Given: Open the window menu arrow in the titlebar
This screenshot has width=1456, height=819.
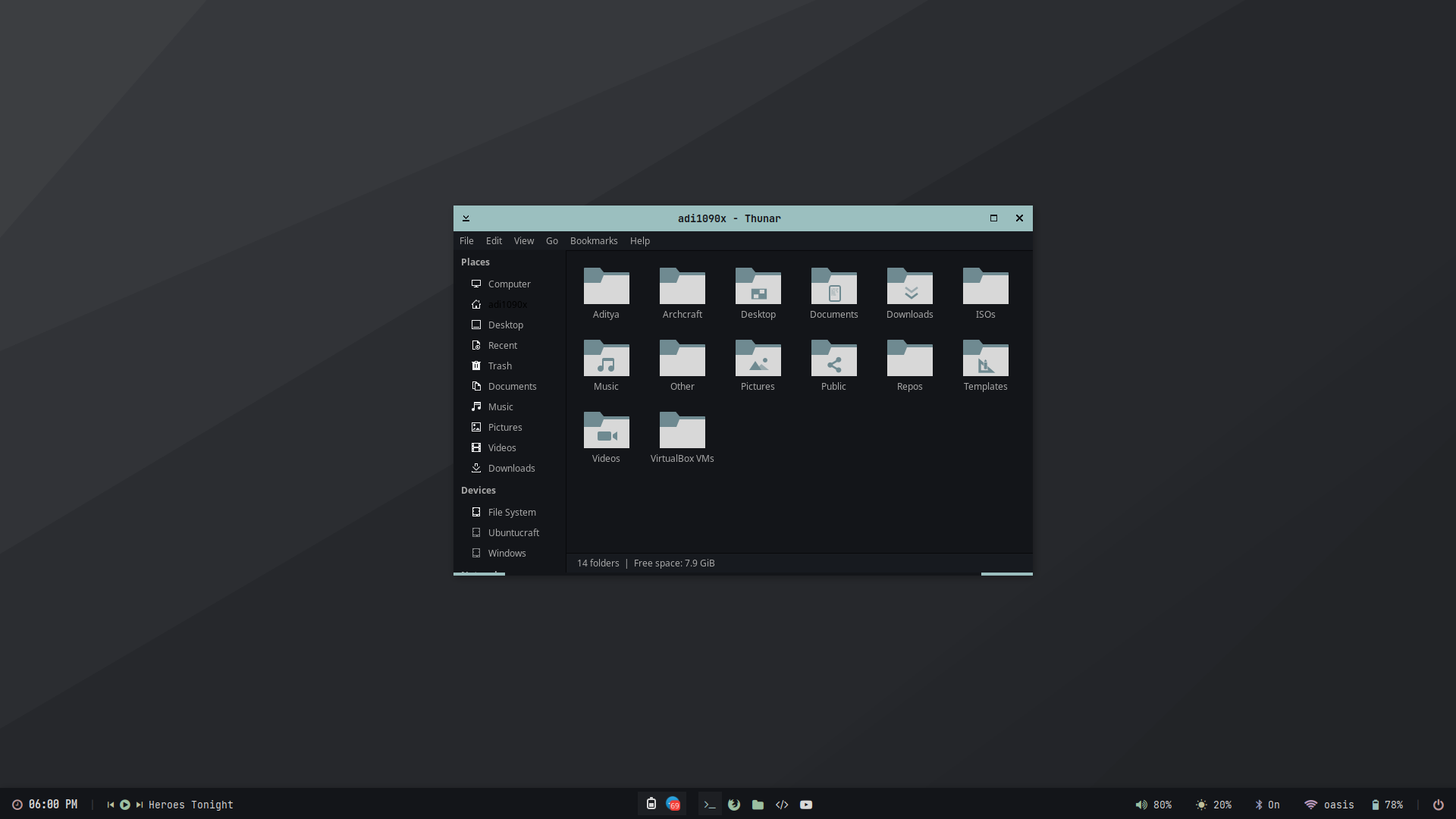Looking at the screenshot, I should 466,218.
